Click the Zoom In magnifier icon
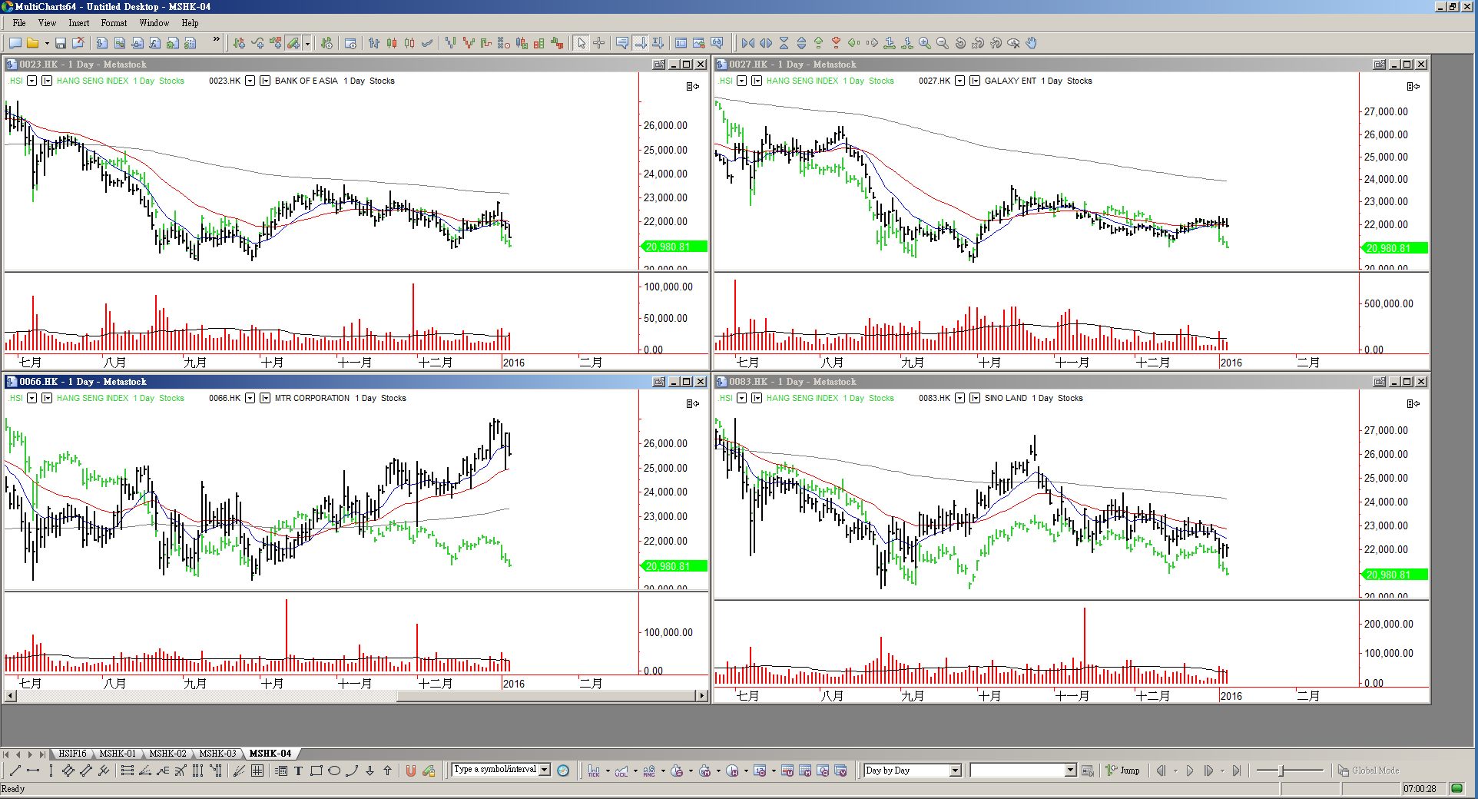The width and height of the screenshot is (1478, 812). tap(925, 43)
